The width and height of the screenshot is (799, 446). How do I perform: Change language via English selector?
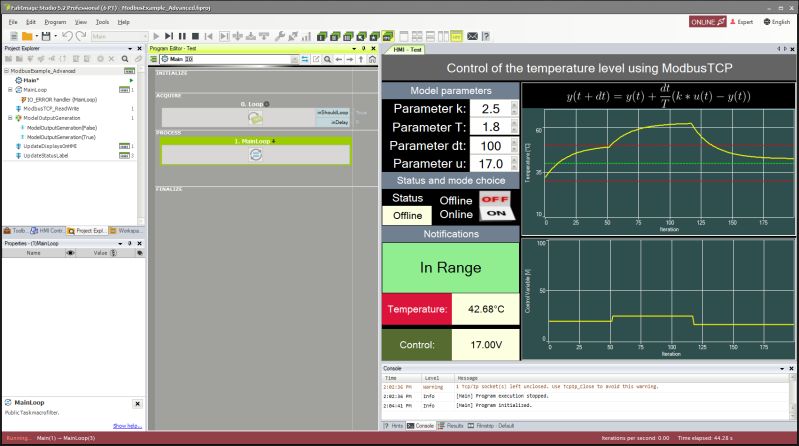[x=777, y=22]
